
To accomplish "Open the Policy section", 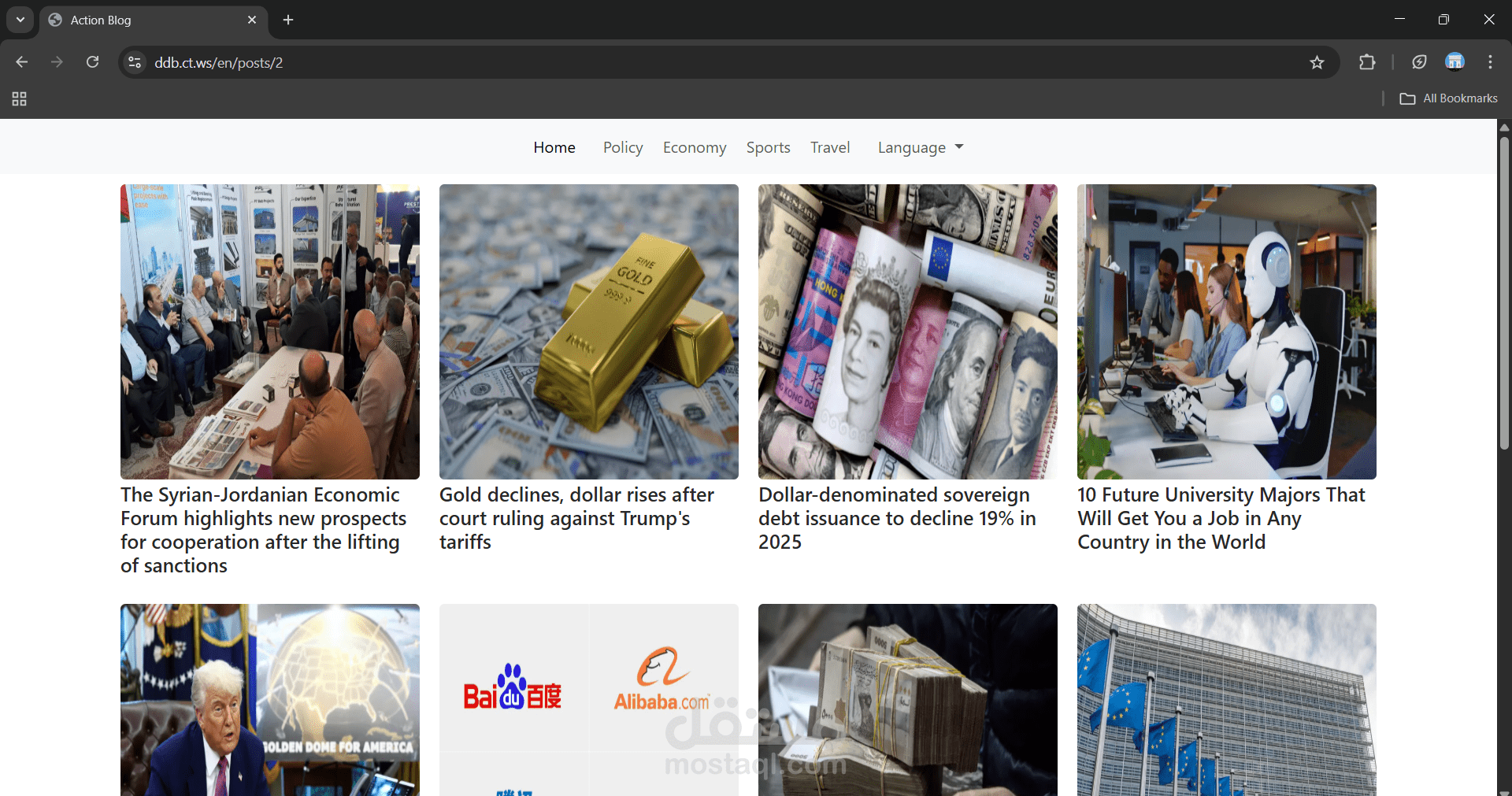I will point(623,147).
